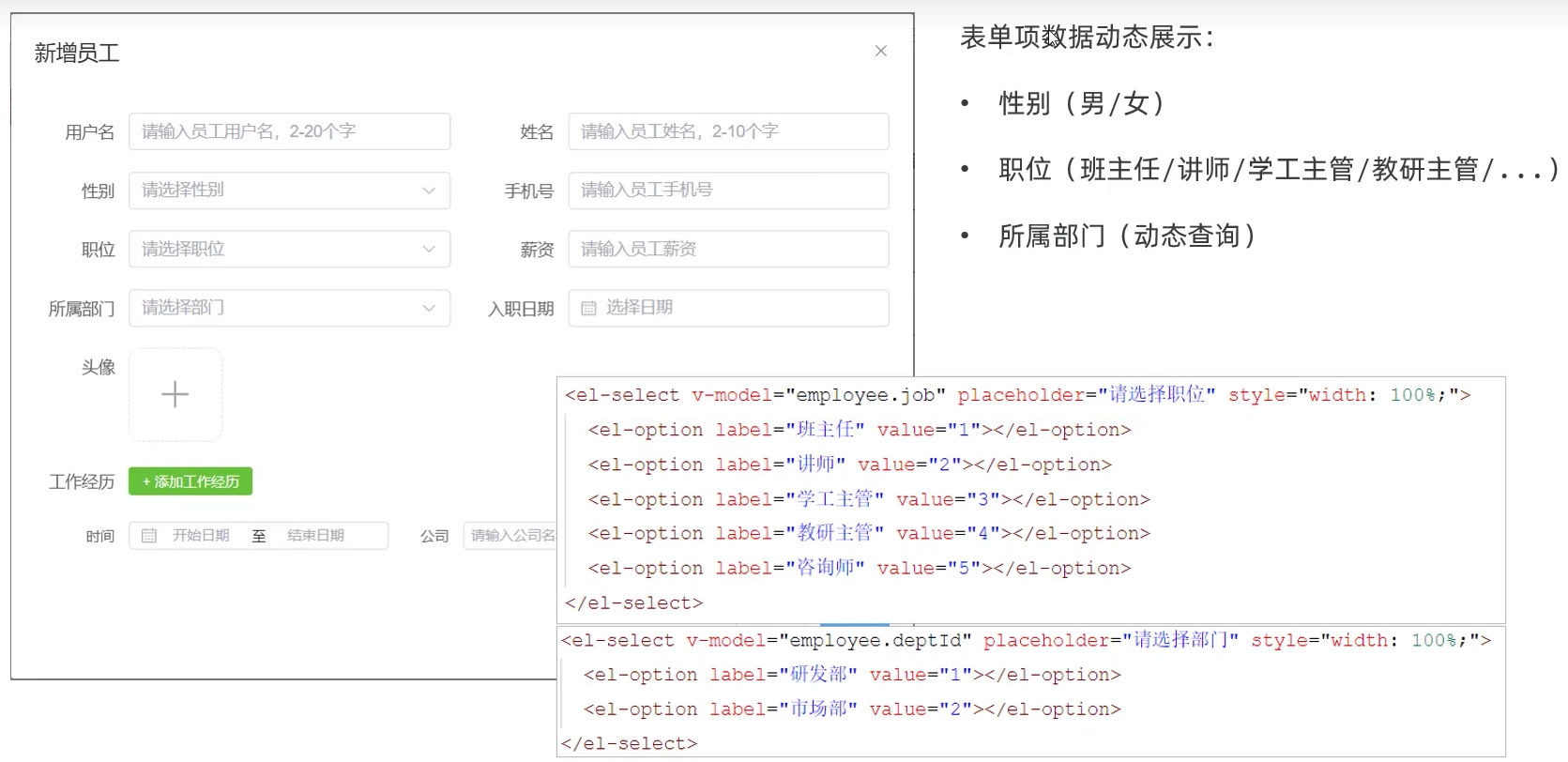Click the 新增员工 dialog title
The image size is (1568, 762).
point(77,53)
